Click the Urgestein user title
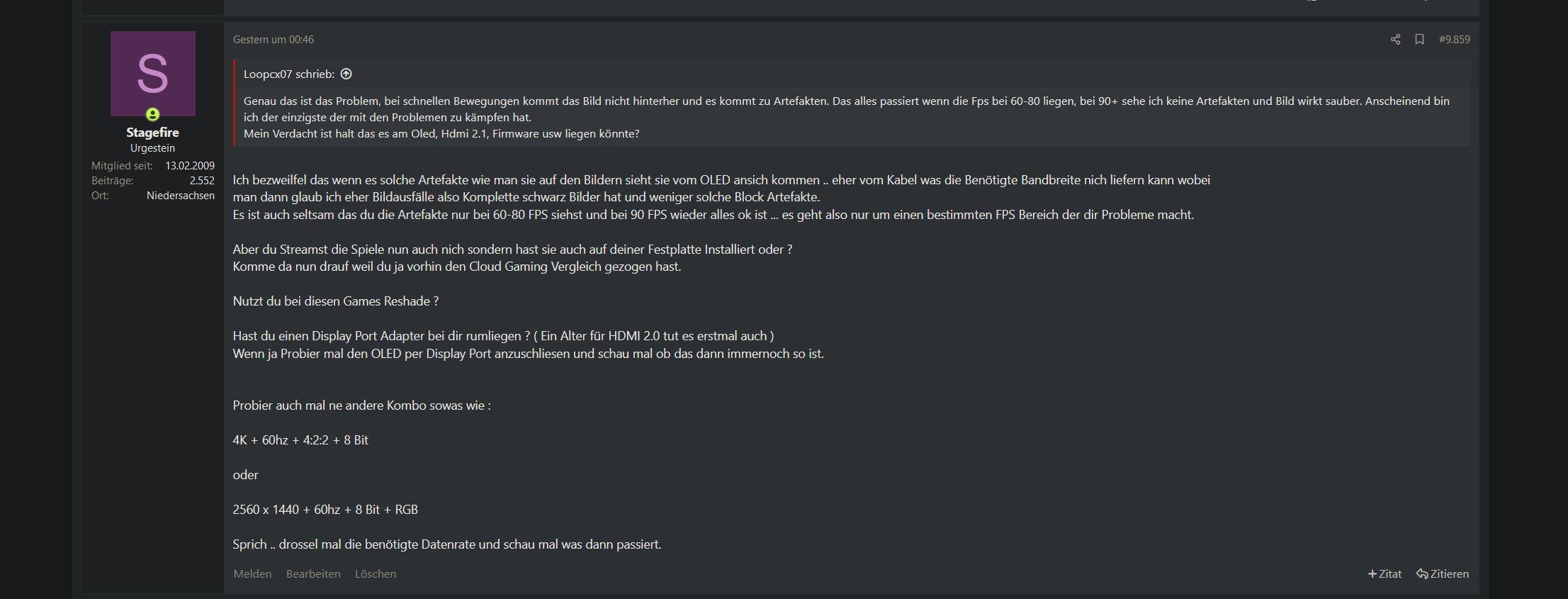The image size is (1568, 599). (x=152, y=148)
